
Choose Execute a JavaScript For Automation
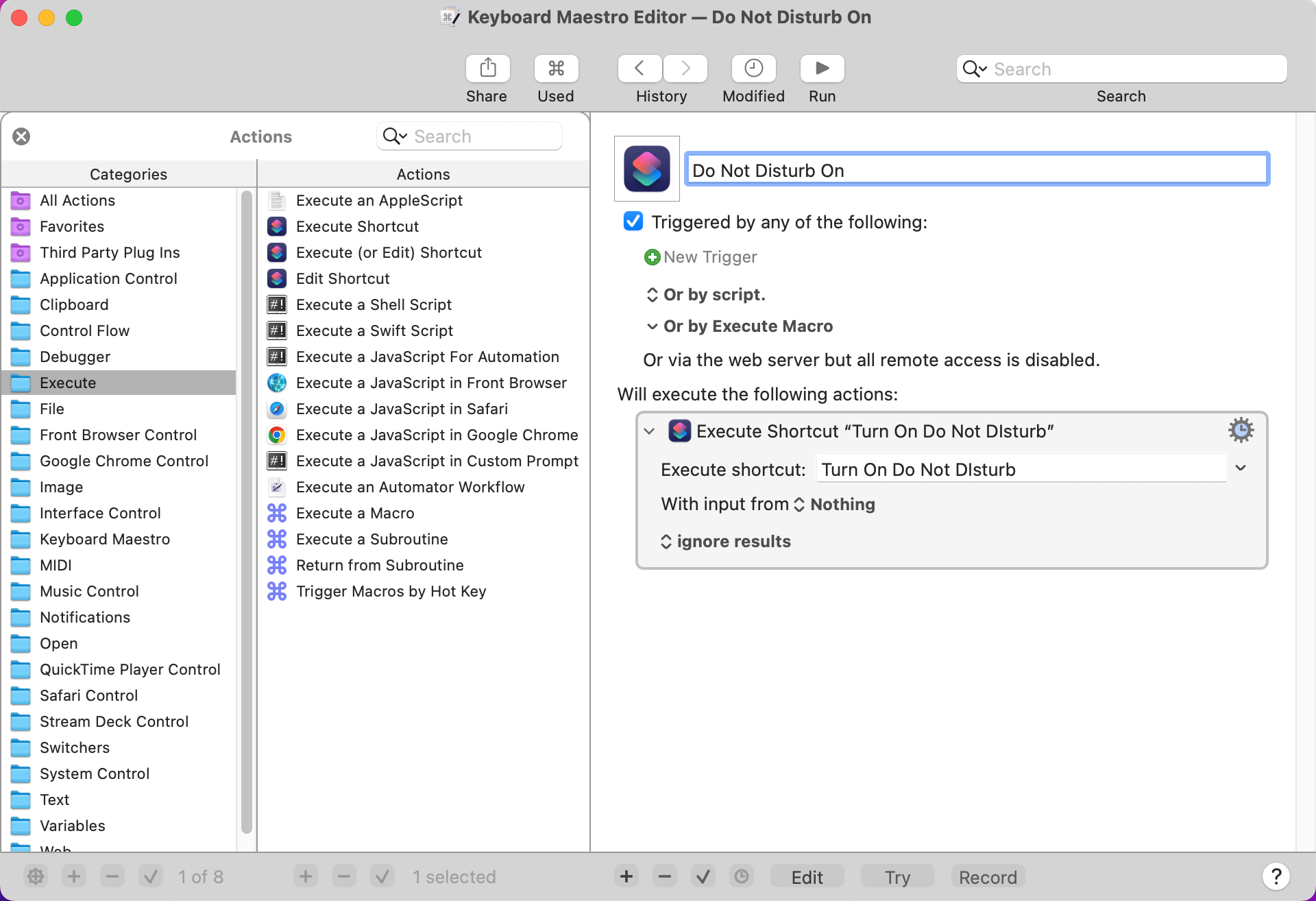pos(424,357)
